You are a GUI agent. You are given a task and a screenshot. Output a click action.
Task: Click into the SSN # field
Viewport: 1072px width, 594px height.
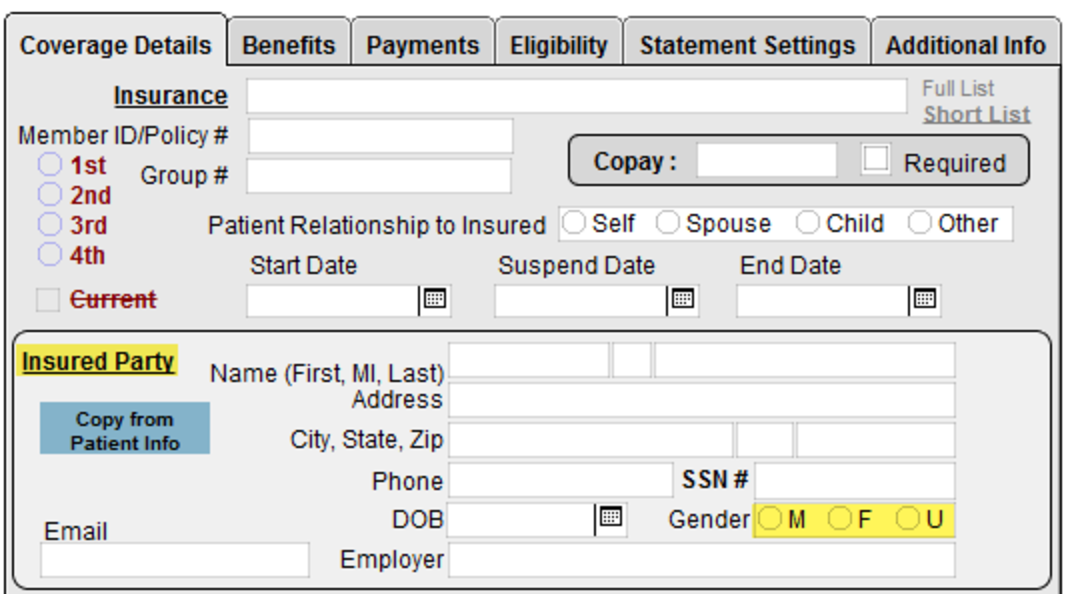tap(854, 480)
